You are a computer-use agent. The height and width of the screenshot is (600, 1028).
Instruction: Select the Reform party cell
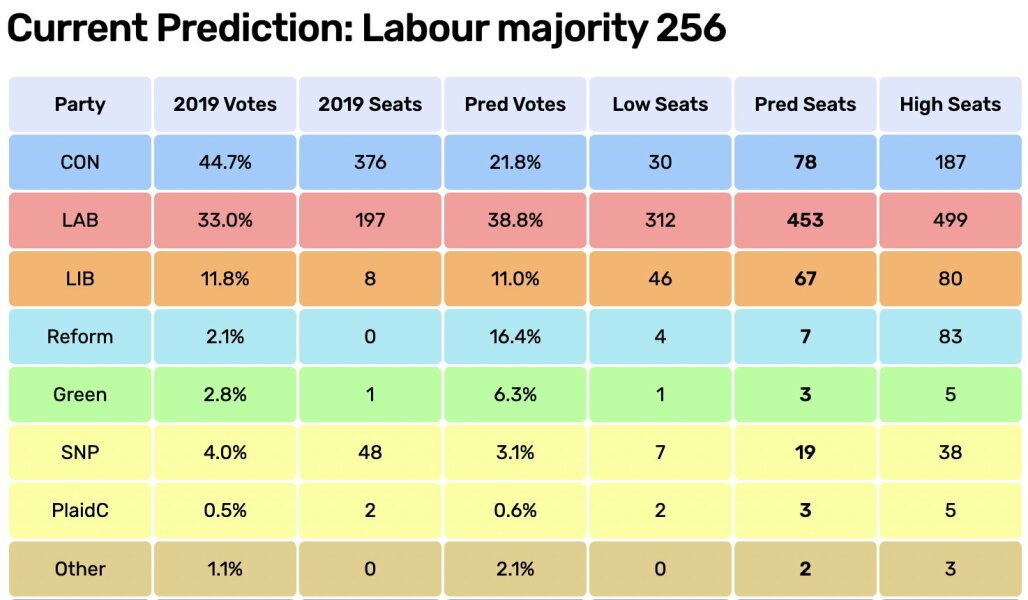[x=80, y=336]
